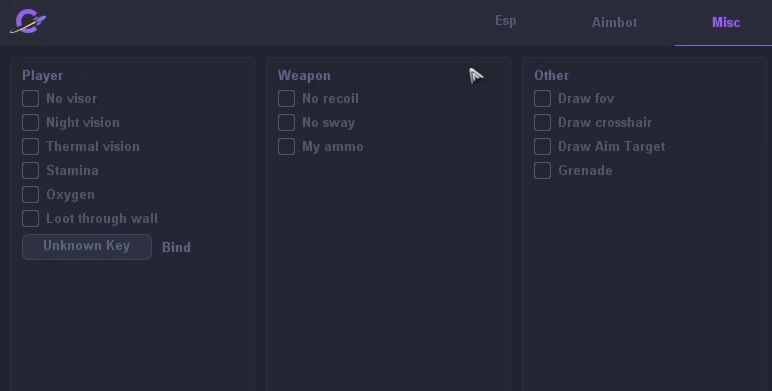Enable the Grenade checkbox
Screen dimensions: 772x391
tap(543, 170)
